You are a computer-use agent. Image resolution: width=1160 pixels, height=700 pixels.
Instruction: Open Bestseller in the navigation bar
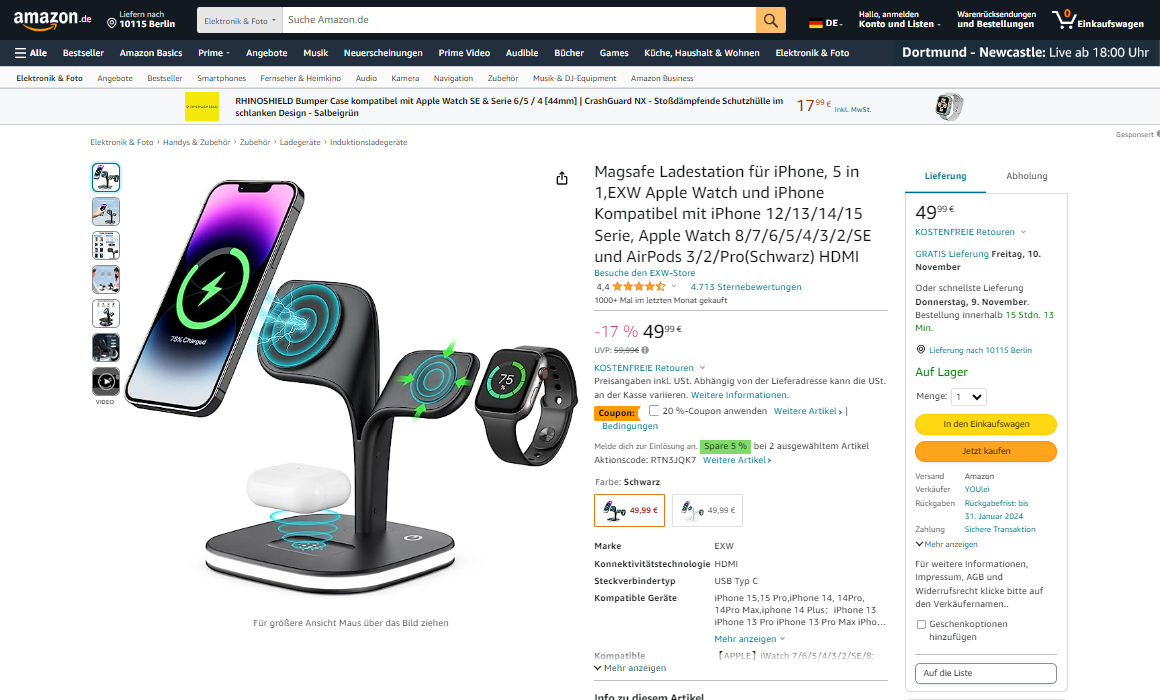[84, 53]
